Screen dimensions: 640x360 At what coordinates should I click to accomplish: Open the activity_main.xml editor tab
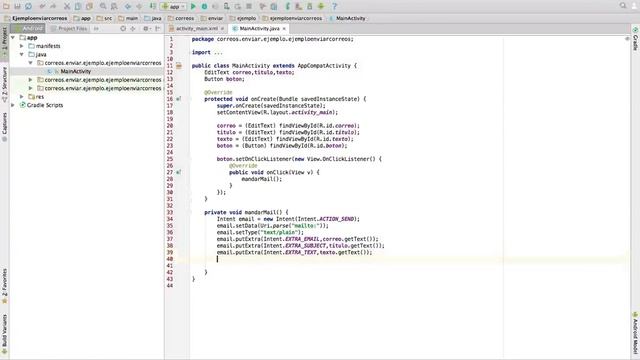(x=197, y=29)
